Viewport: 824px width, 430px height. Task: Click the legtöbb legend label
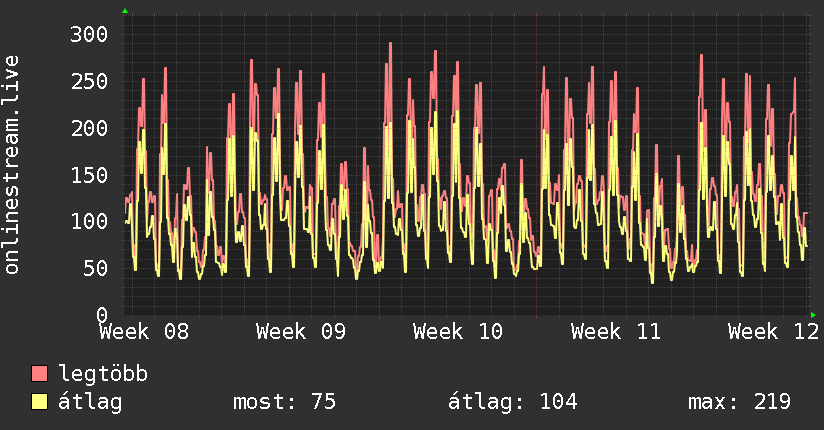tap(103, 373)
